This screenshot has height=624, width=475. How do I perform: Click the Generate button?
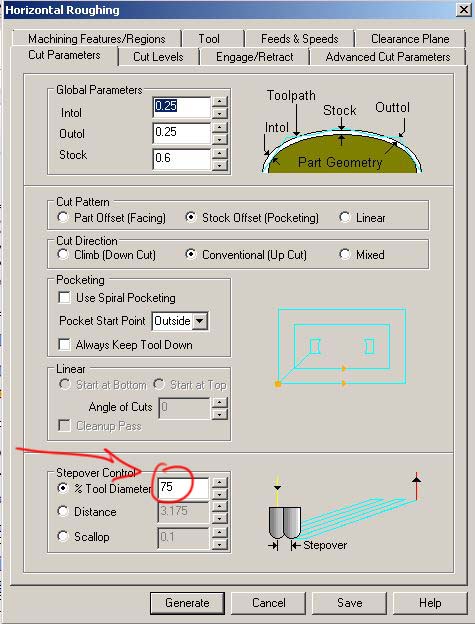[x=187, y=603]
